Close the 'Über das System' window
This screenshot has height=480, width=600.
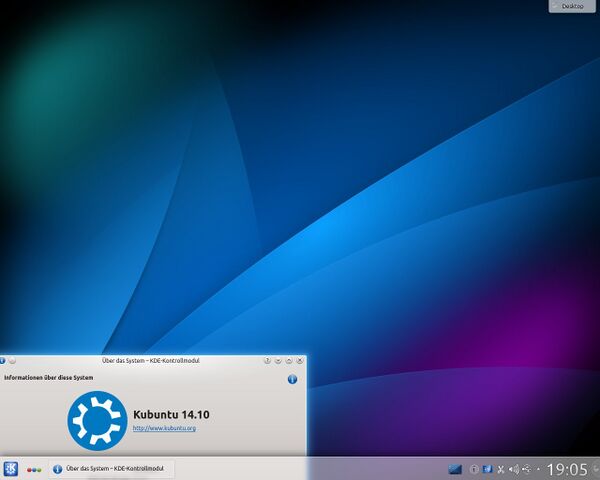click(300, 360)
